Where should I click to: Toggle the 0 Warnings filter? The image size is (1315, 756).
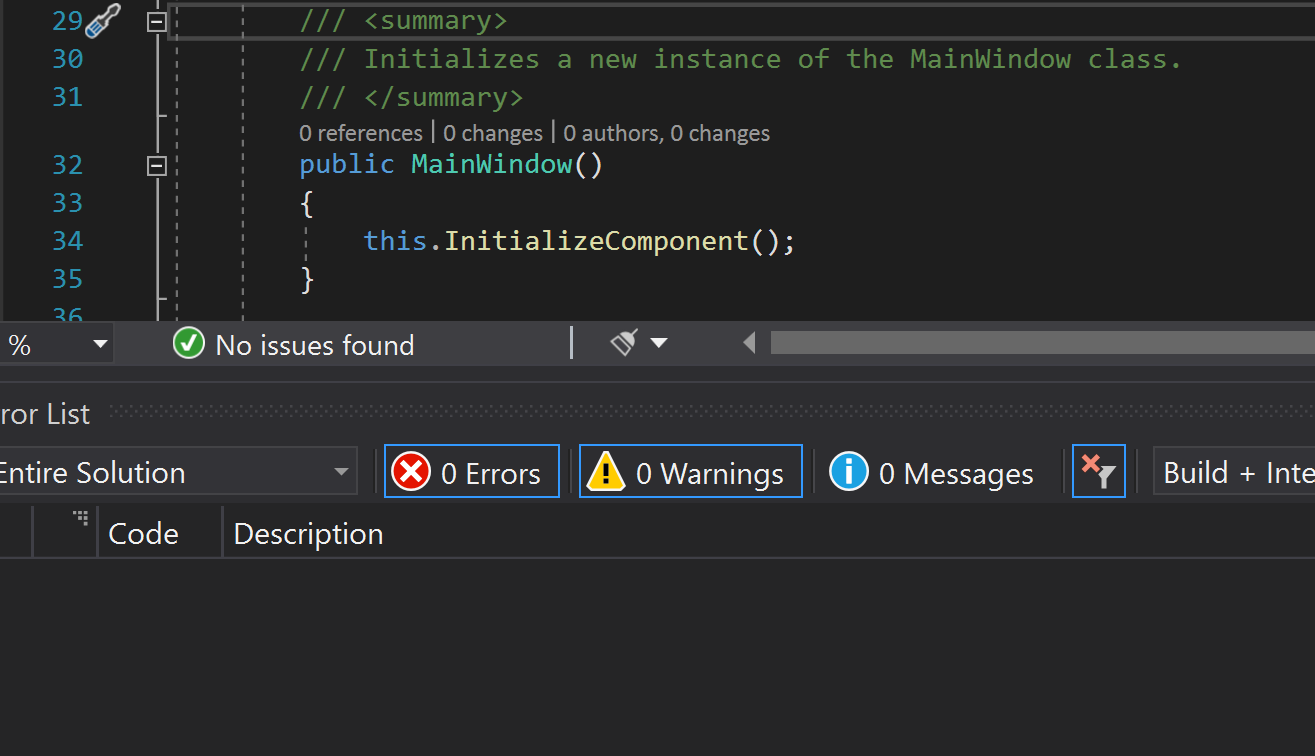click(x=690, y=472)
